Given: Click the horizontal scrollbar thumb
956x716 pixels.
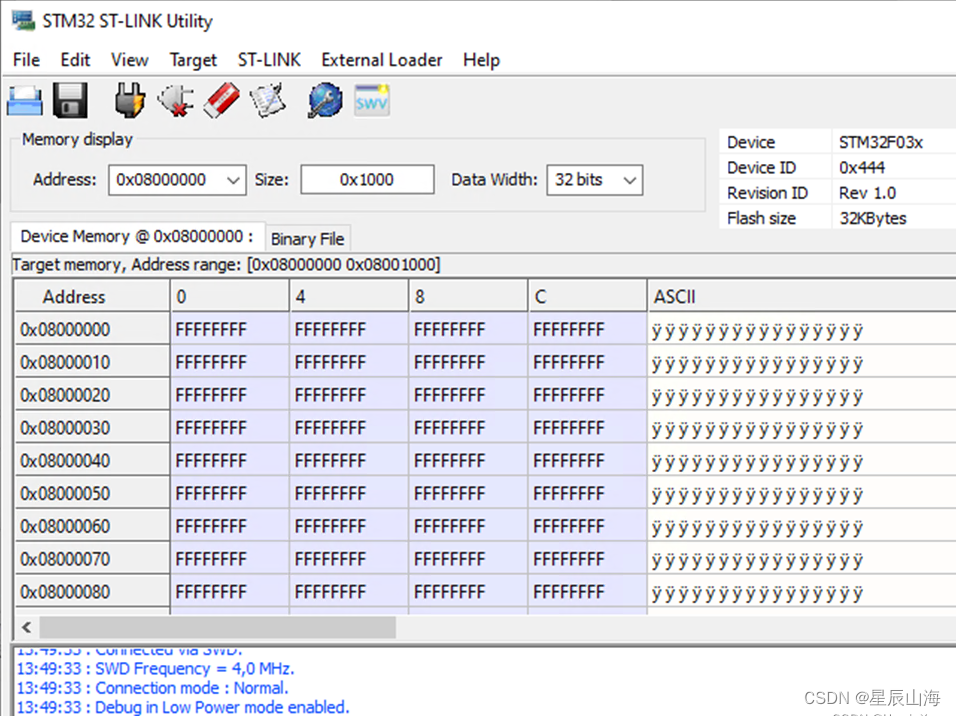Looking at the screenshot, I should 218,627.
